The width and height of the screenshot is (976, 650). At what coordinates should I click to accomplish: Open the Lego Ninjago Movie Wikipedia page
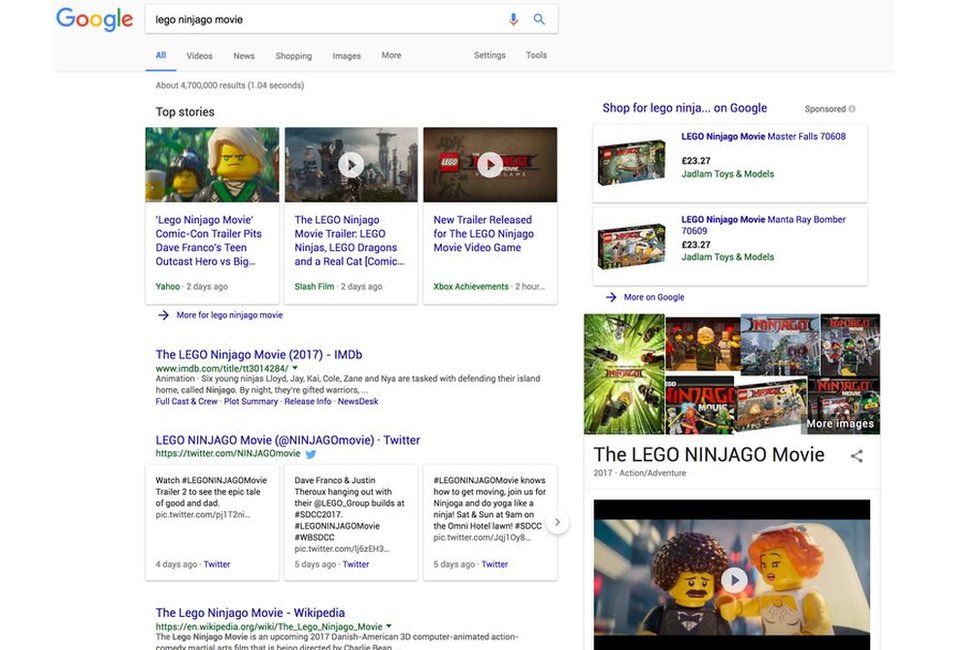click(249, 611)
